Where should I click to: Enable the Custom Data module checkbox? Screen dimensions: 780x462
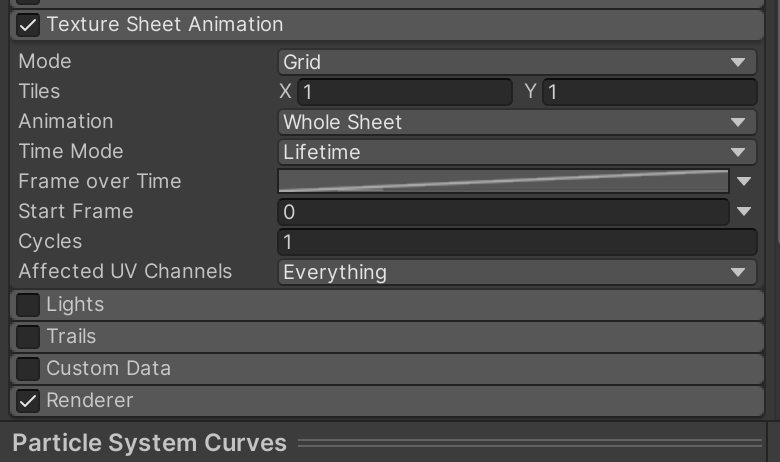pos(28,369)
